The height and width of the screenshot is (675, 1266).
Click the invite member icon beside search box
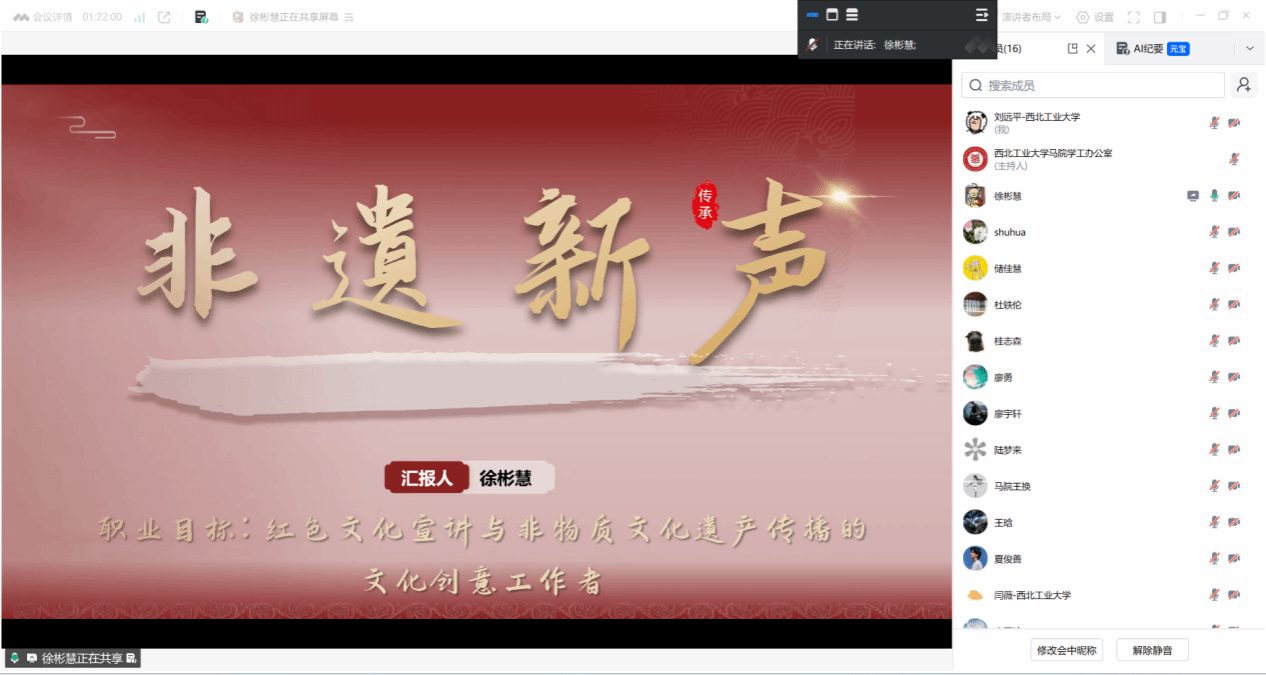click(1244, 86)
